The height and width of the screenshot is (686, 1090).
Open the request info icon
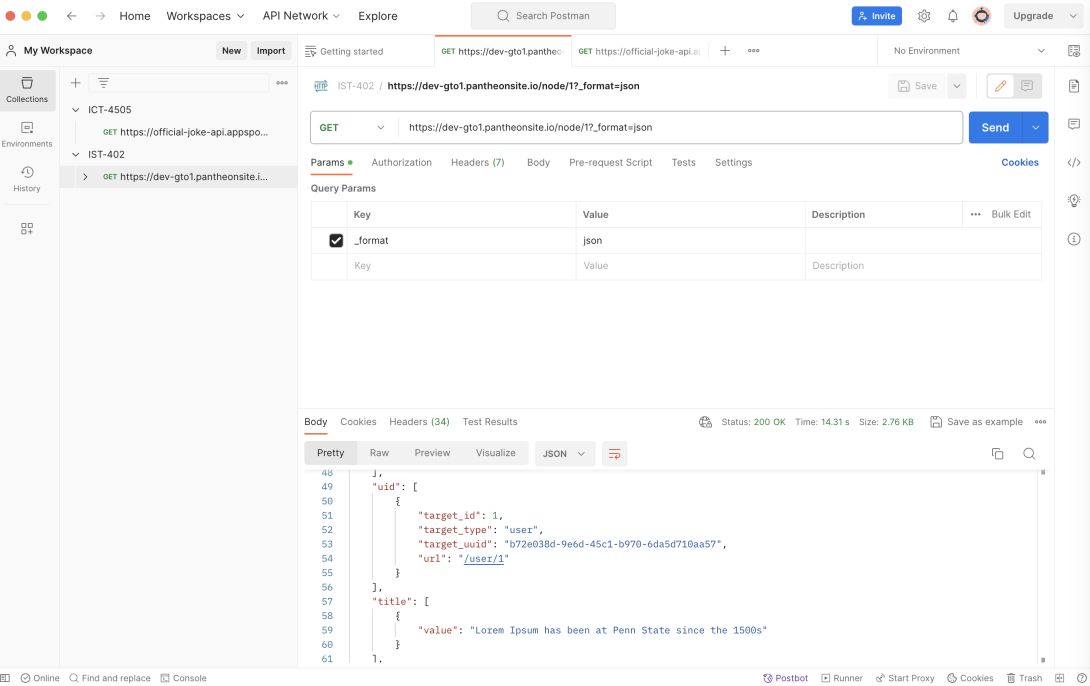pyautogui.click(x=1073, y=239)
